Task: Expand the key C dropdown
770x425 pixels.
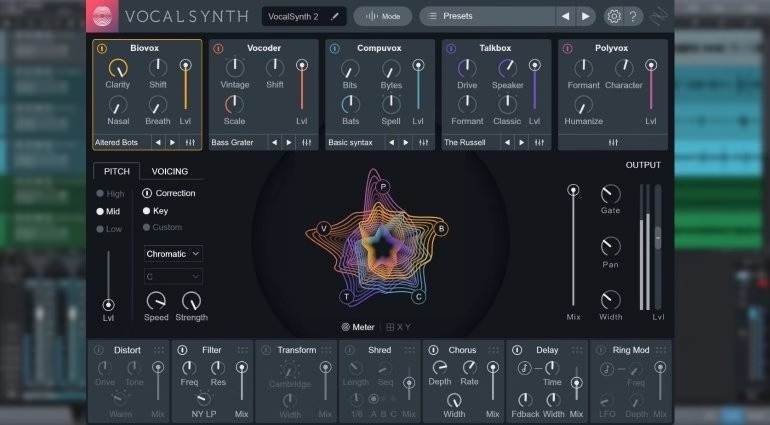Action: coord(173,275)
